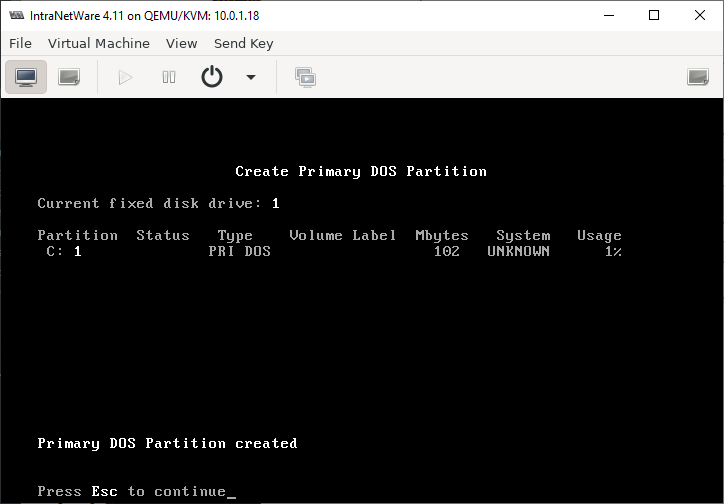Image resolution: width=724 pixels, height=504 pixels.
Task: Shut down the VM with power icon
Action: (x=212, y=77)
